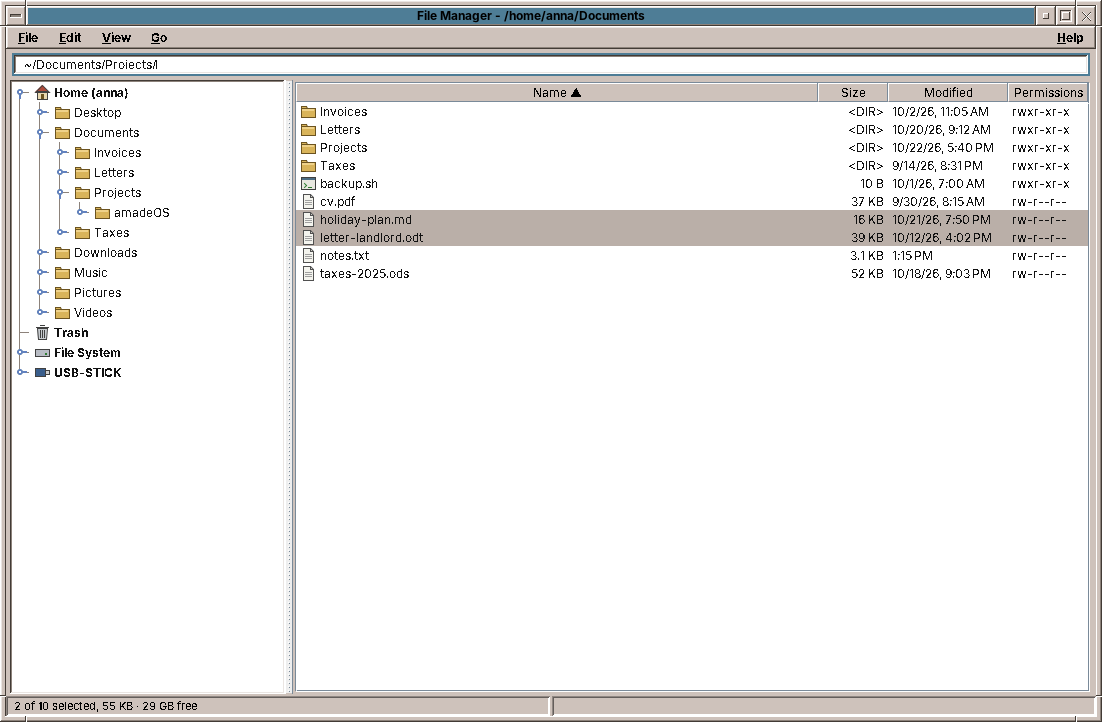Select the cv.pdf file name

pyautogui.click(x=337, y=202)
